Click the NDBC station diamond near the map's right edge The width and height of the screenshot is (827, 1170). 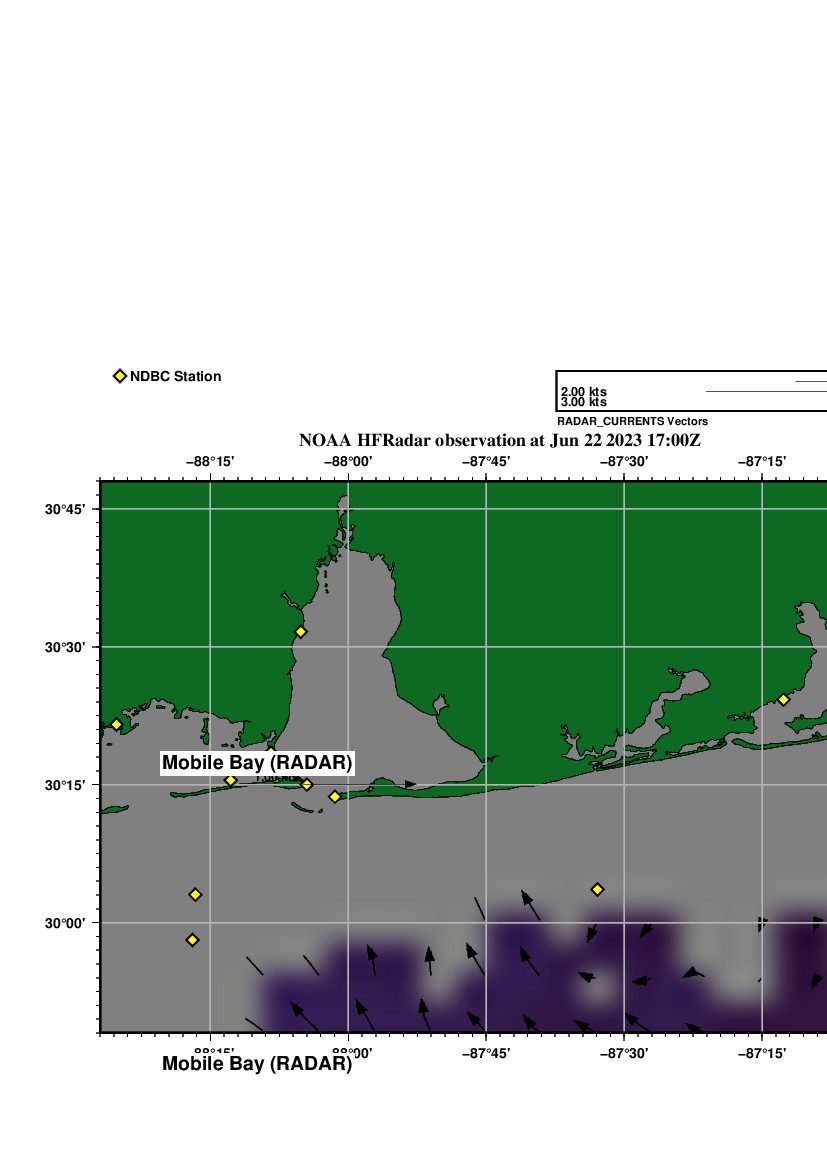click(783, 700)
